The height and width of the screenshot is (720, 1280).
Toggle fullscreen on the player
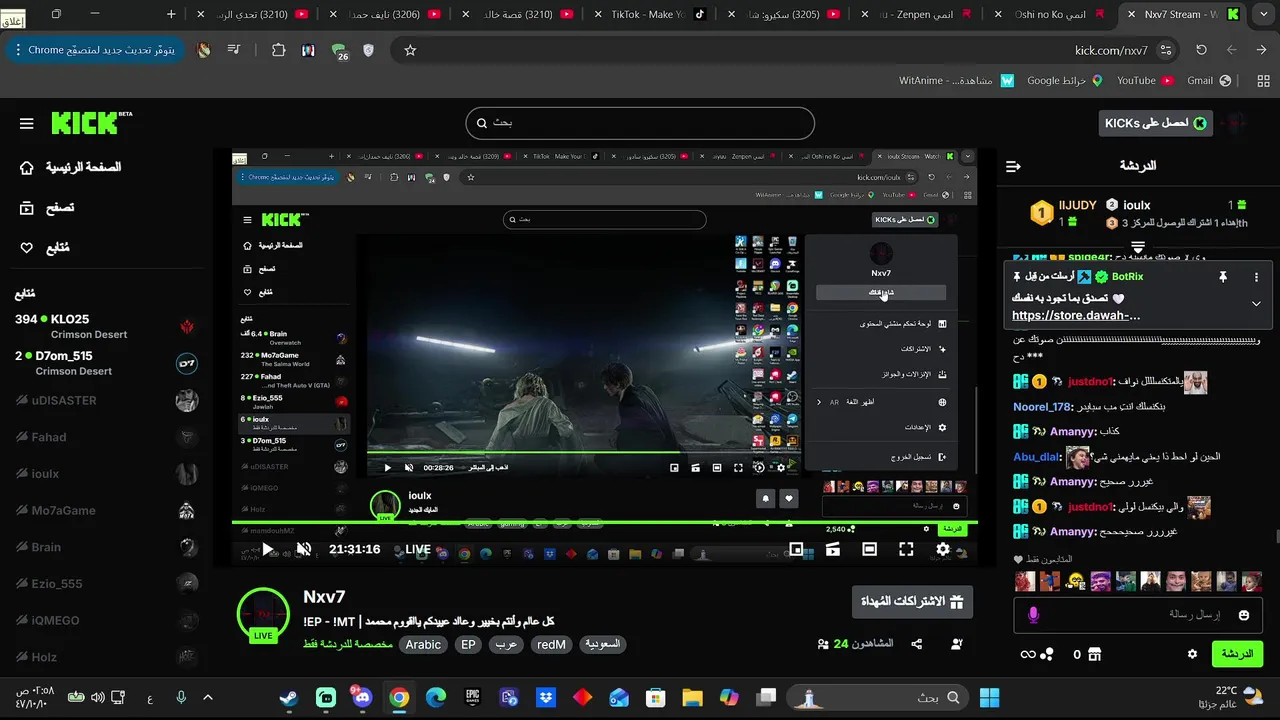click(x=906, y=549)
